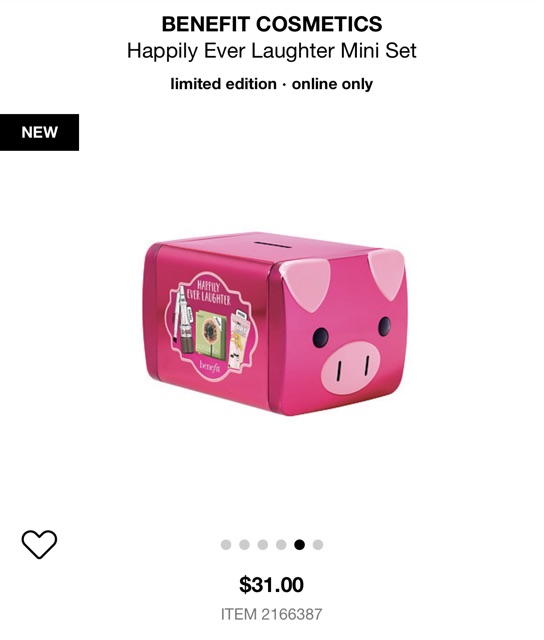Go to the first image carousel dot
Screen dimensions: 544x640
click(226, 544)
